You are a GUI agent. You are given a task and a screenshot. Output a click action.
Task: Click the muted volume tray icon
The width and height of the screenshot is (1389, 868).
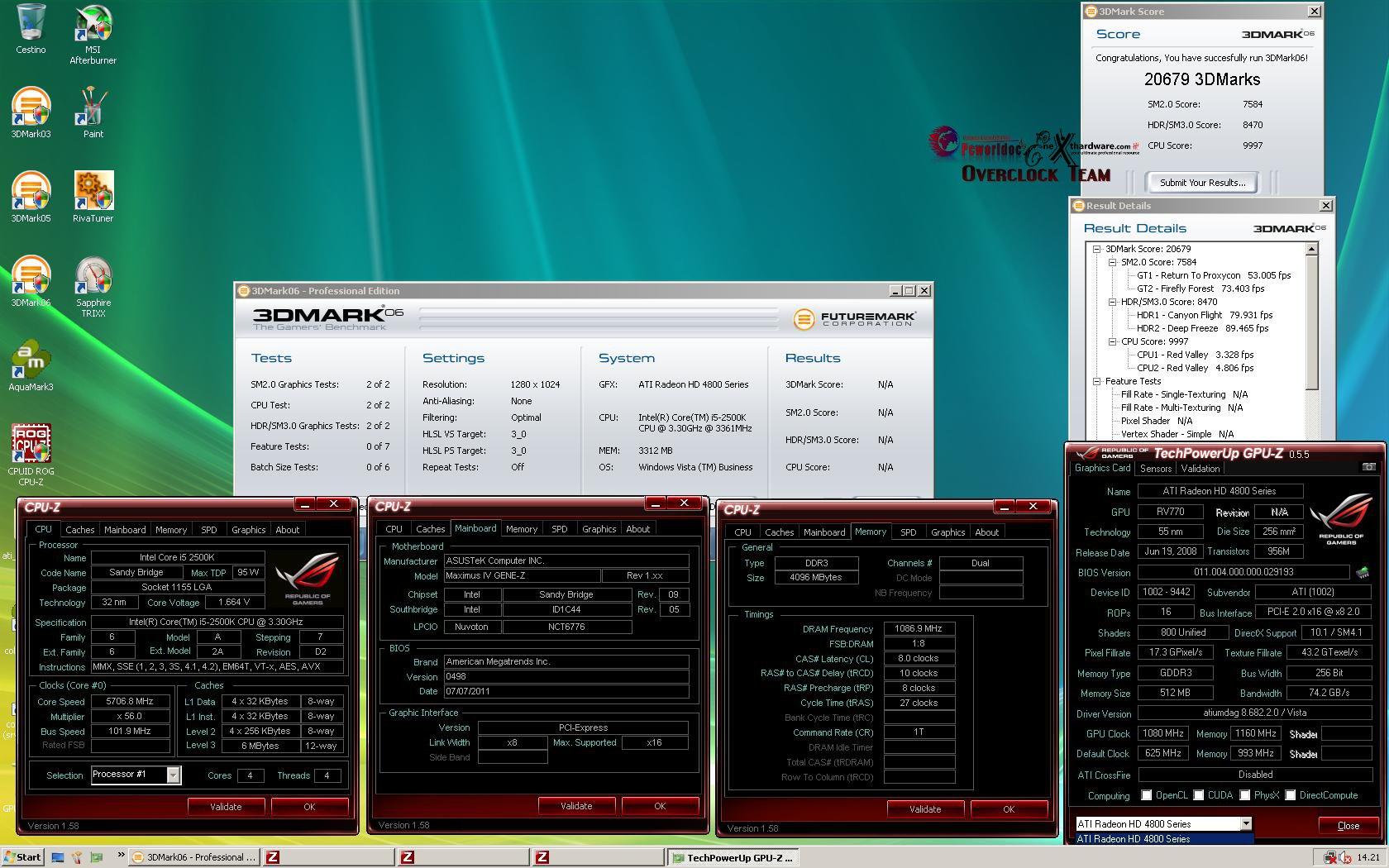1345,857
